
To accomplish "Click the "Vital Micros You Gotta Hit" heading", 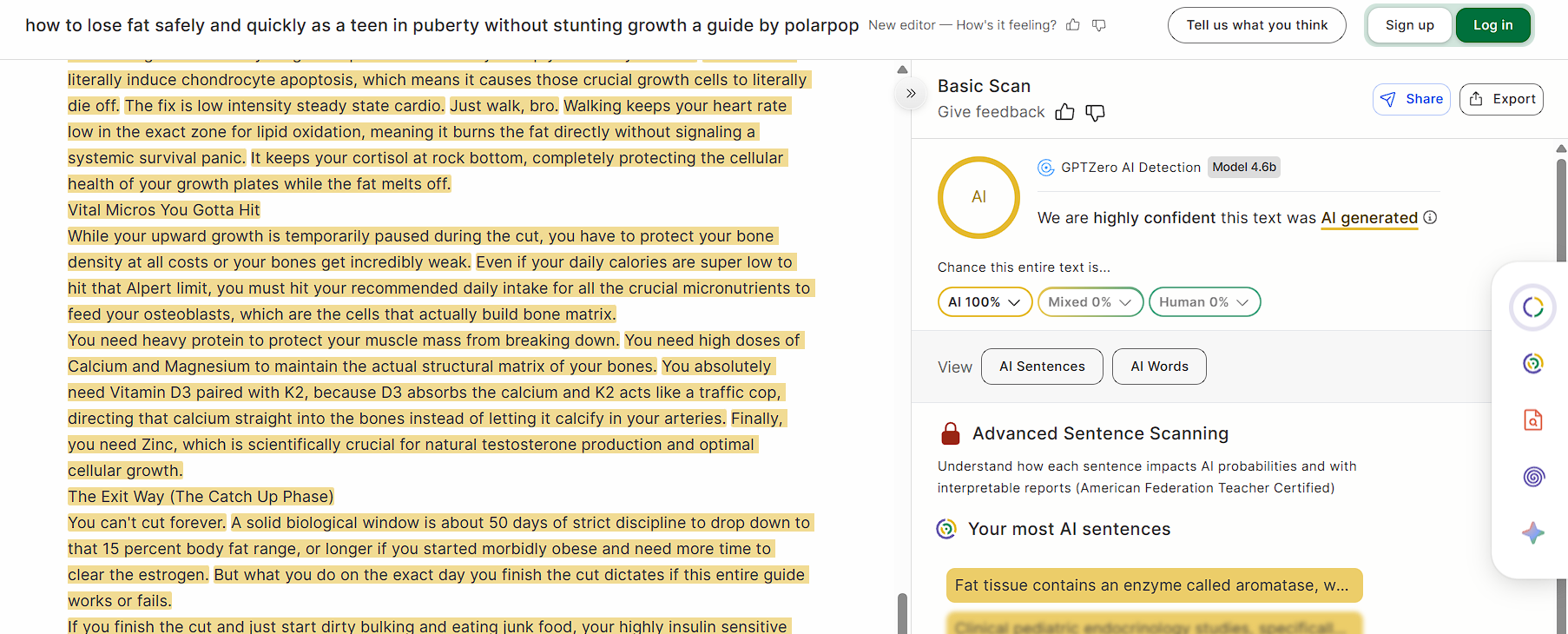I will (164, 210).
